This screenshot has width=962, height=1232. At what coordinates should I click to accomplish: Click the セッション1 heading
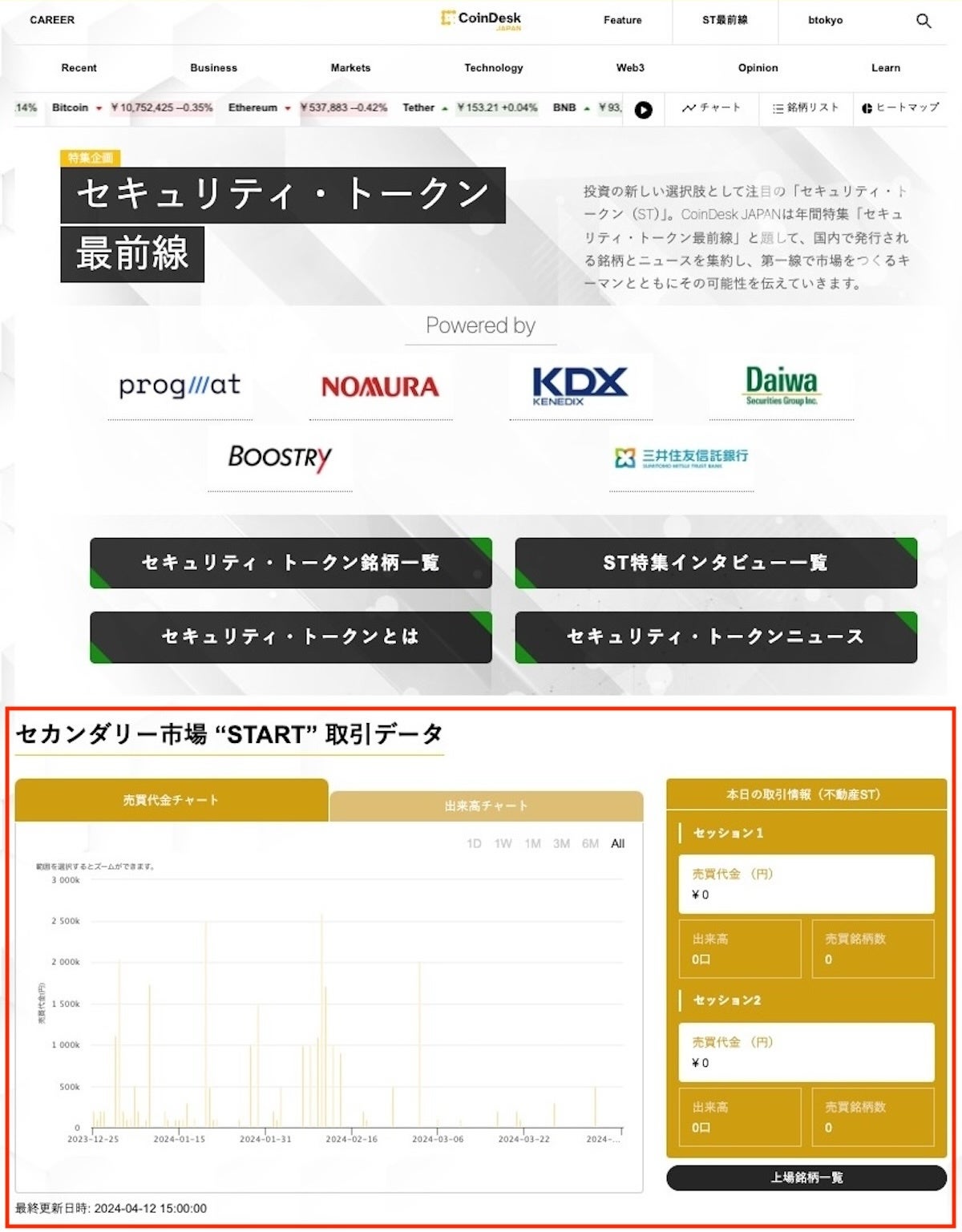[x=728, y=833]
